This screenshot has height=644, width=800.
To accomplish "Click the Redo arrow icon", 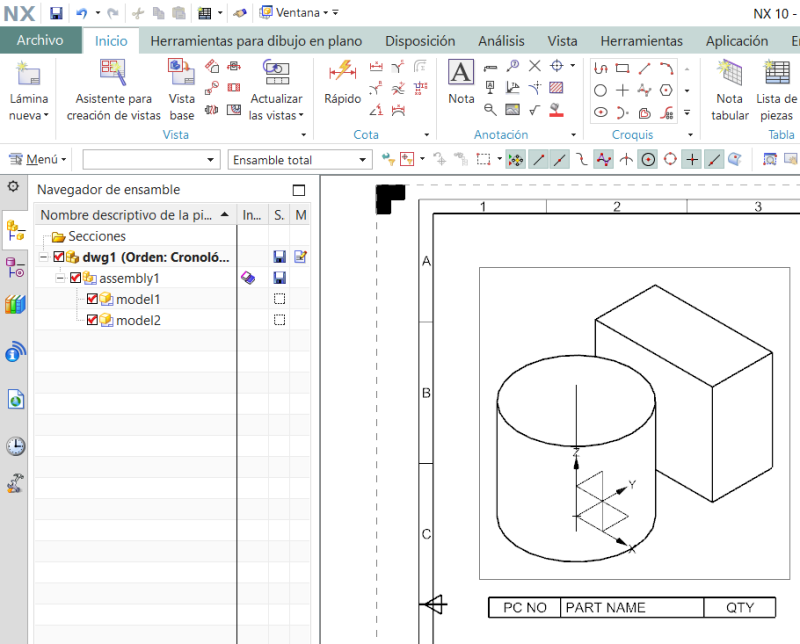I will (x=113, y=13).
